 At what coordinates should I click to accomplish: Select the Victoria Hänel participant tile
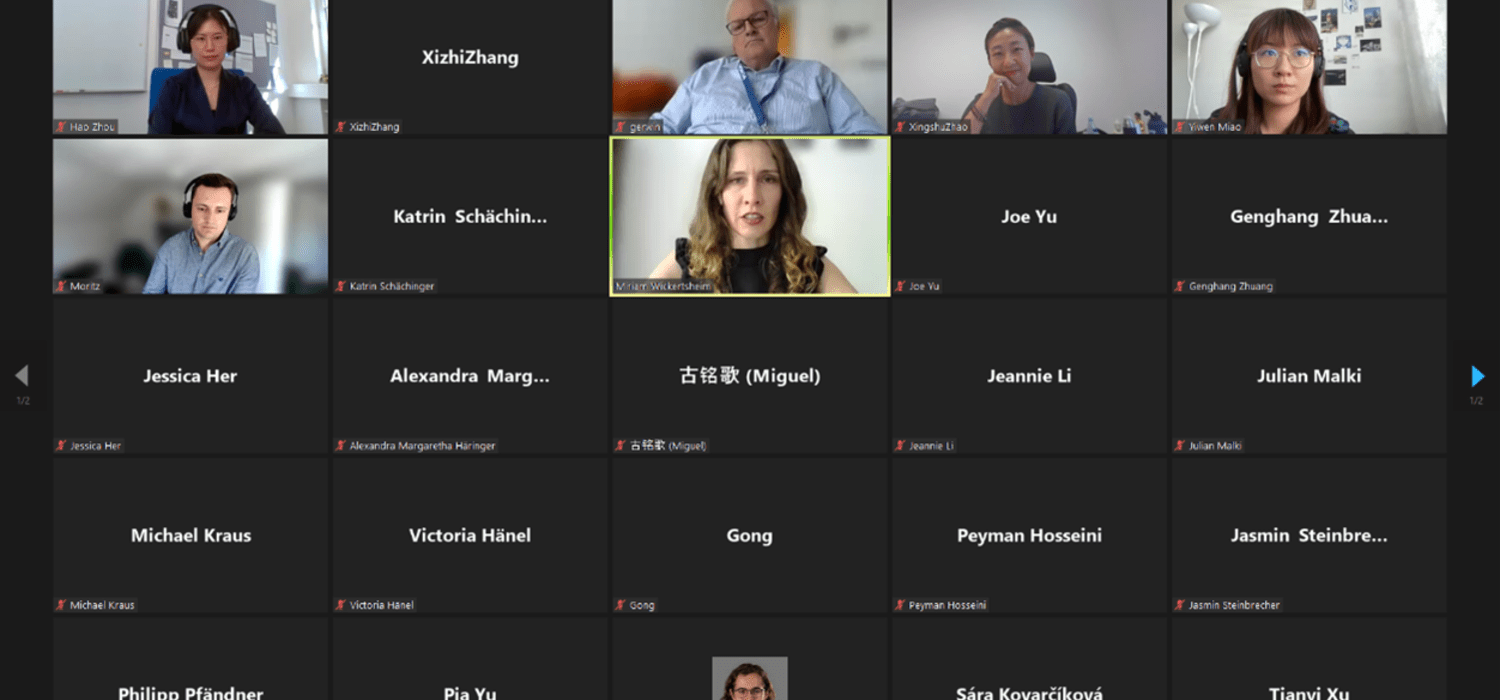pos(470,535)
